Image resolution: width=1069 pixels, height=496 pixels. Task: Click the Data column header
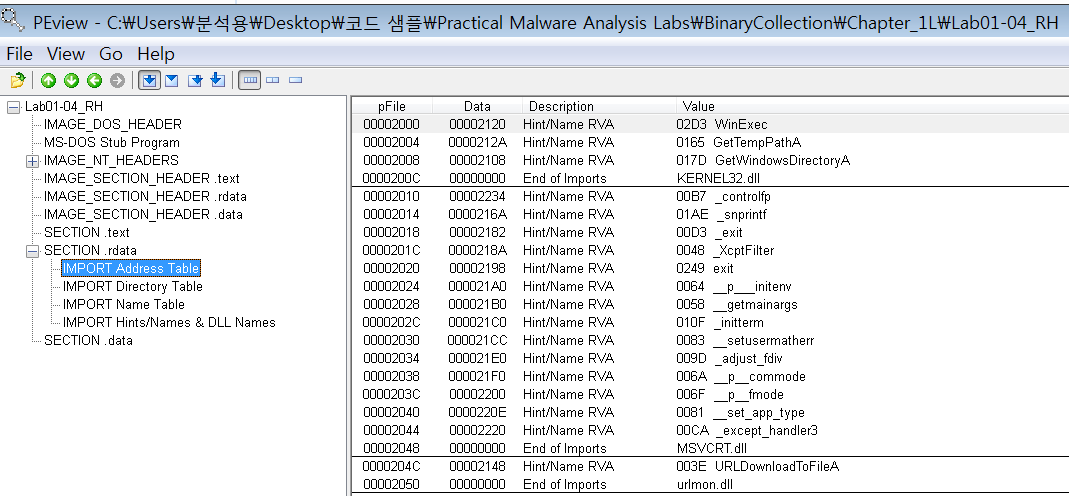pyautogui.click(x=477, y=106)
